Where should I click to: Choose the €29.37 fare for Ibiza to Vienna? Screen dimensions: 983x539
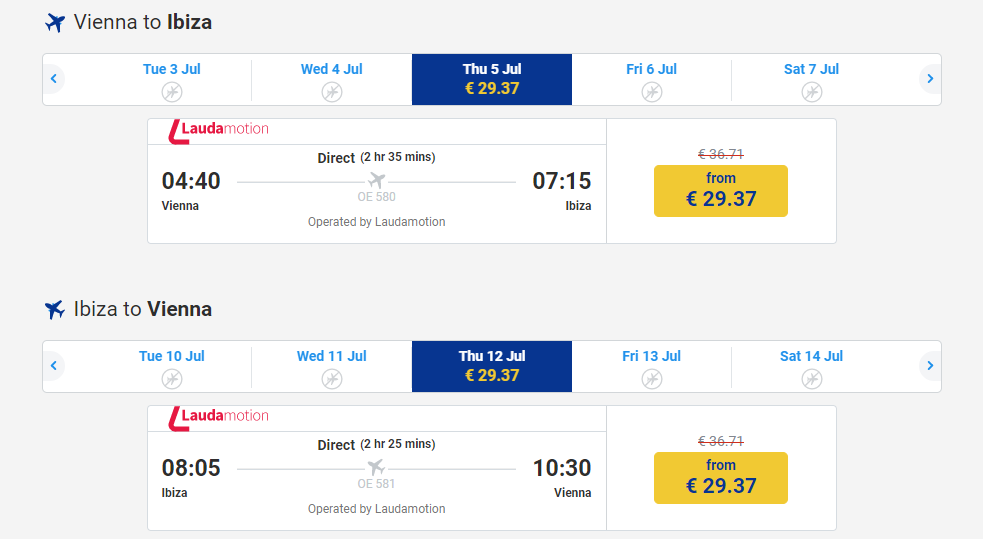721,477
